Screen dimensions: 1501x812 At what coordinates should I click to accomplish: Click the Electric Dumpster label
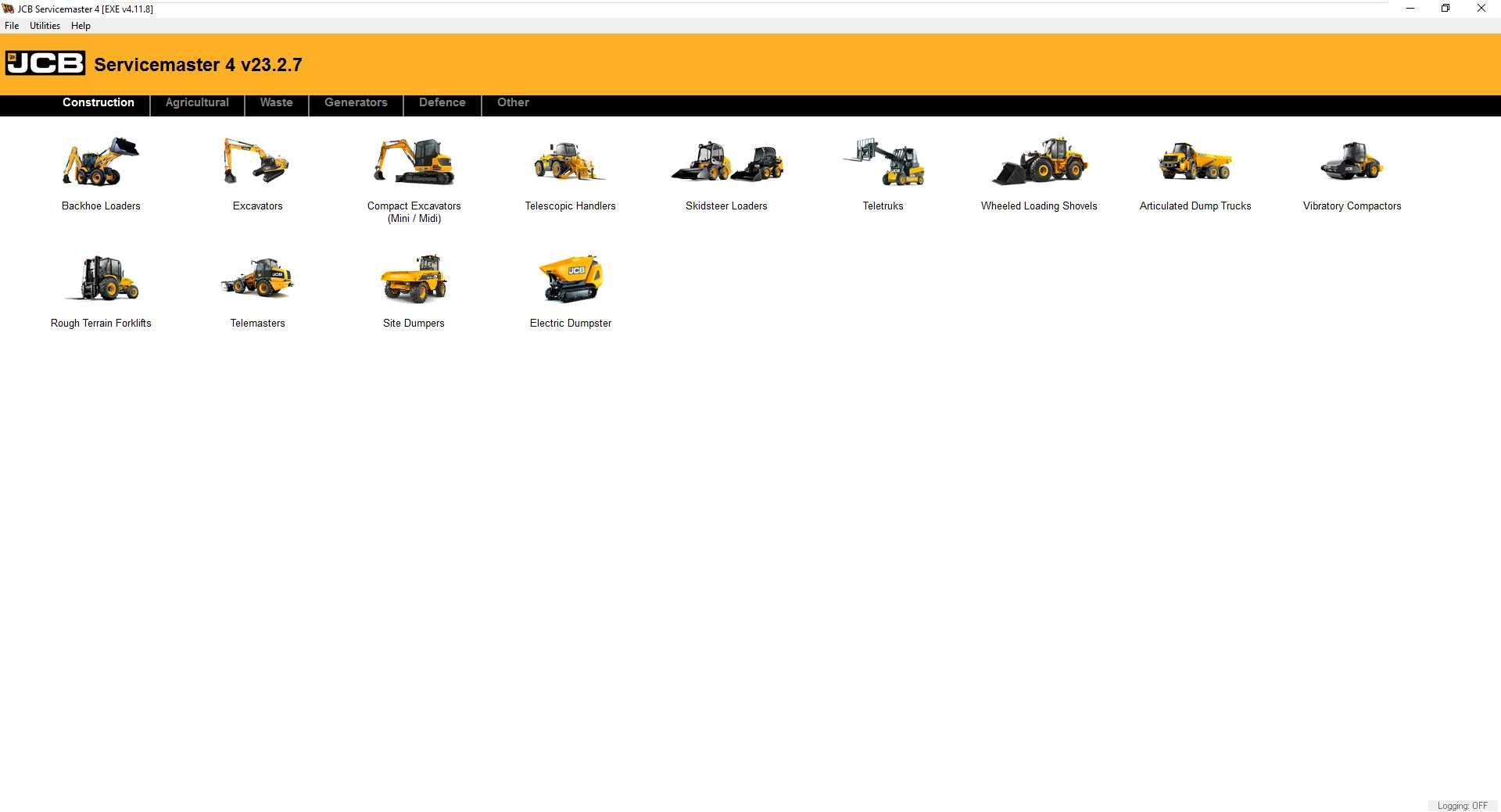tap(571, 324)
